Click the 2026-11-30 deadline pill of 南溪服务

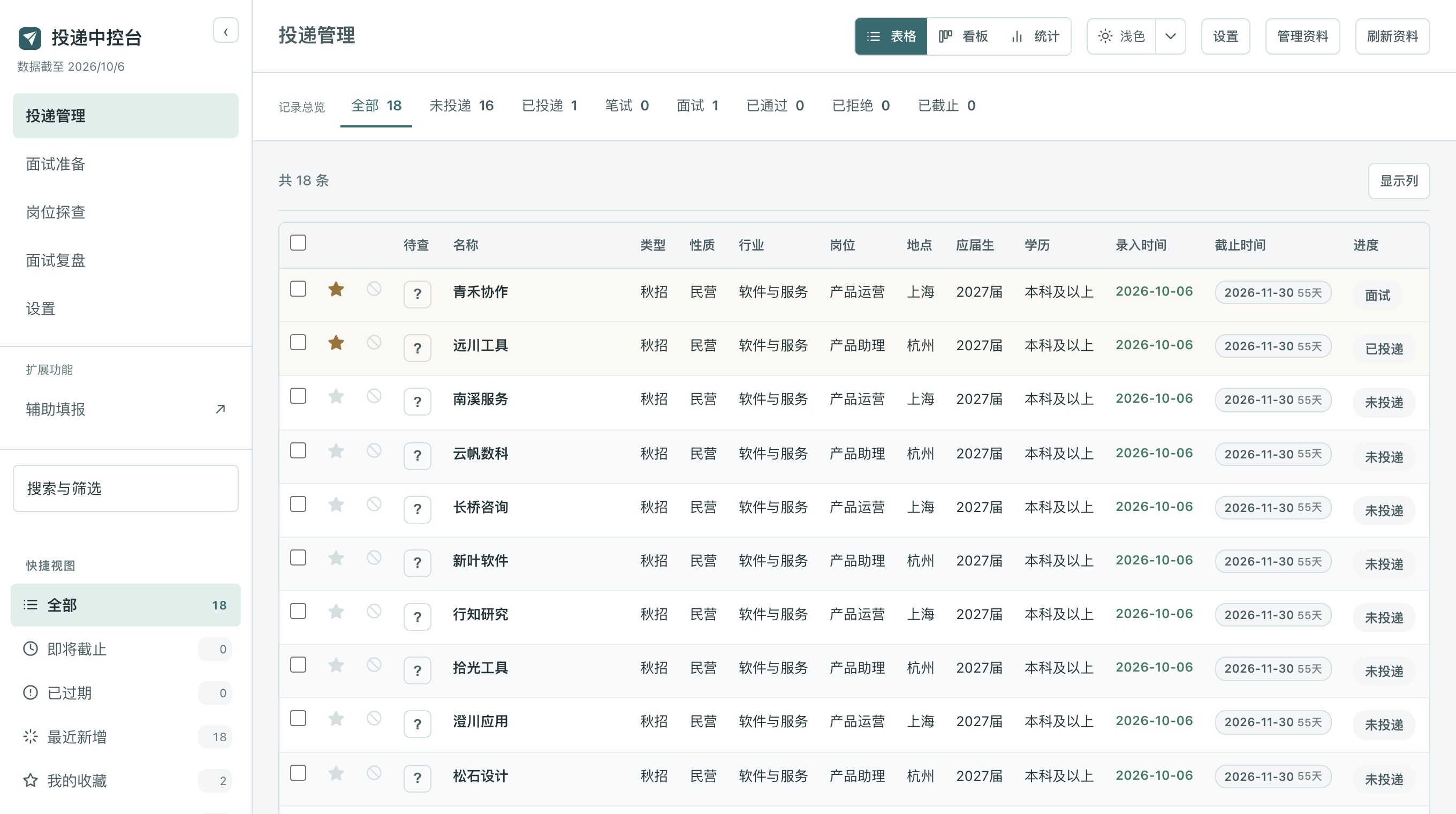(1273, 400)
